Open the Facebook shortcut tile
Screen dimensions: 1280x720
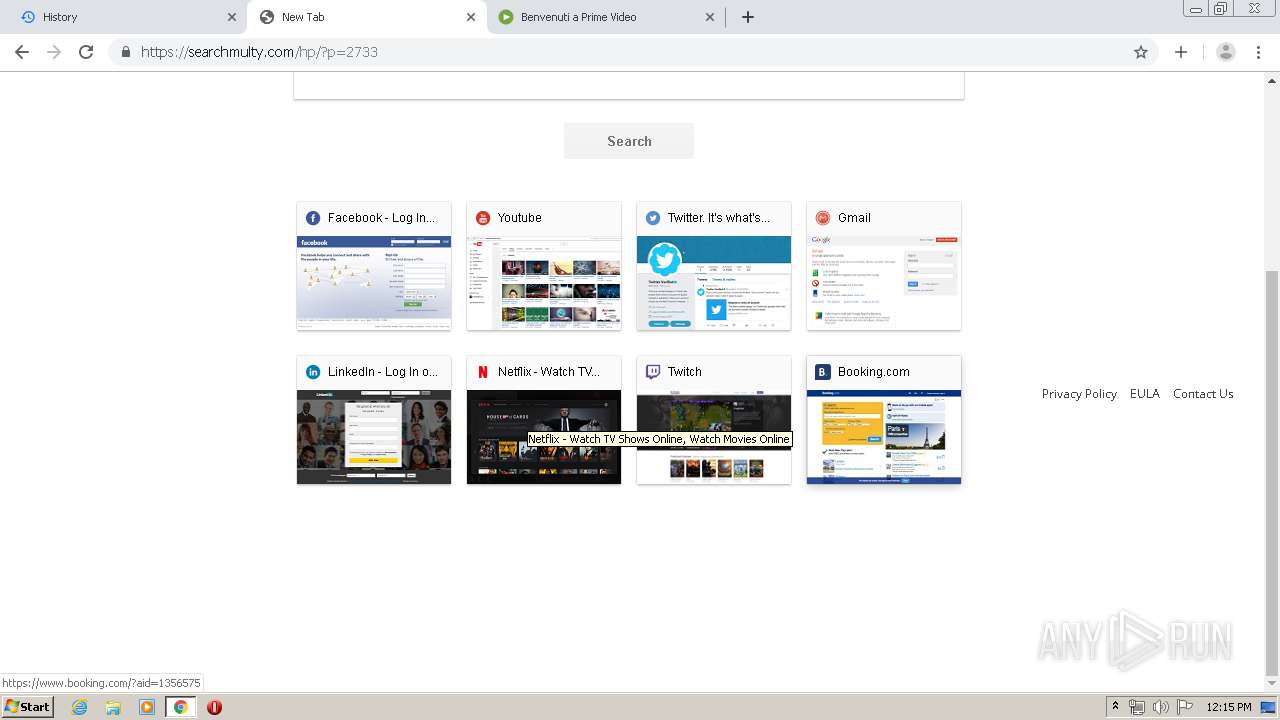374,266
